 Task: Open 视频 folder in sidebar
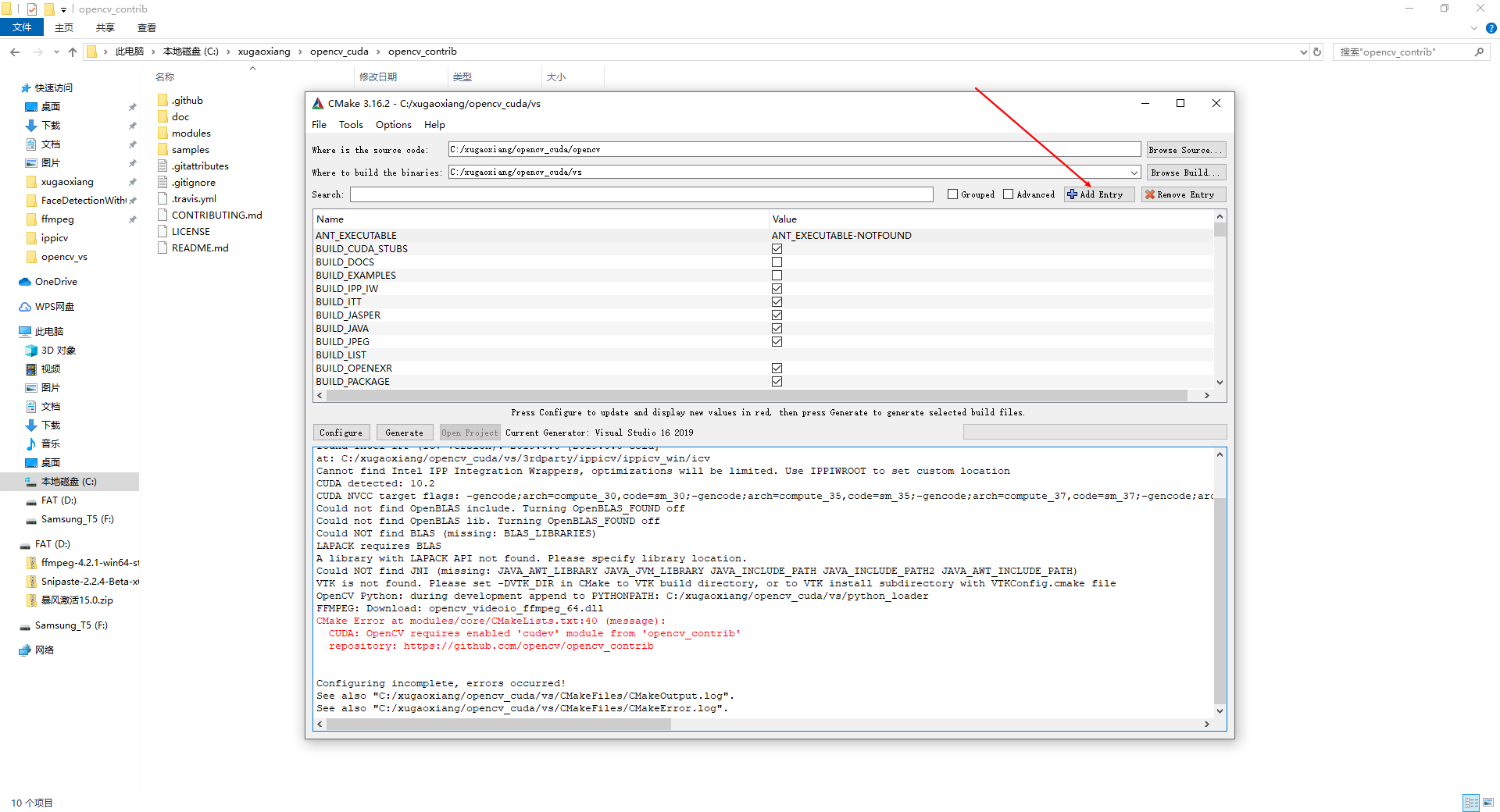click(50, 369)
